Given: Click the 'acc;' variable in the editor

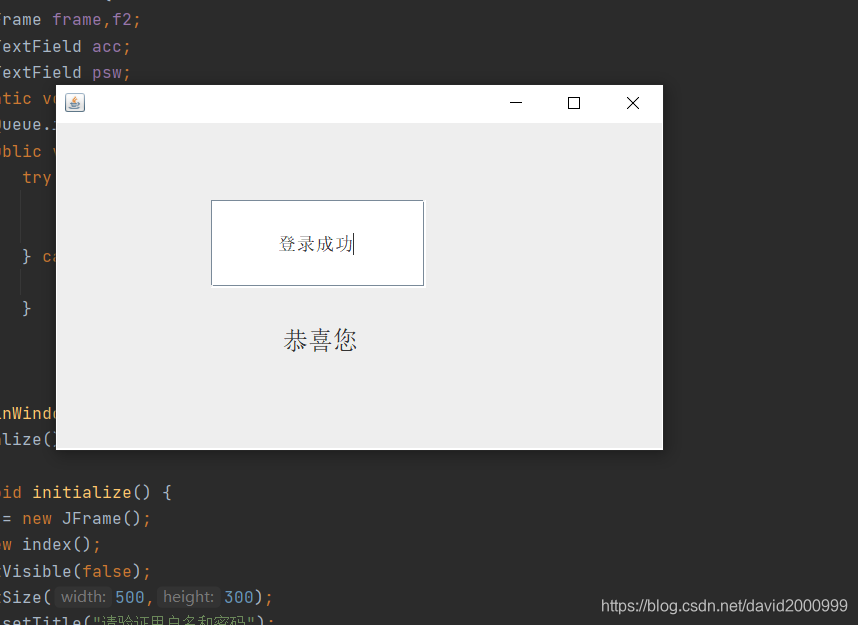Looking at the screenshot, I should pyautogui.click(x=112, y=47).
